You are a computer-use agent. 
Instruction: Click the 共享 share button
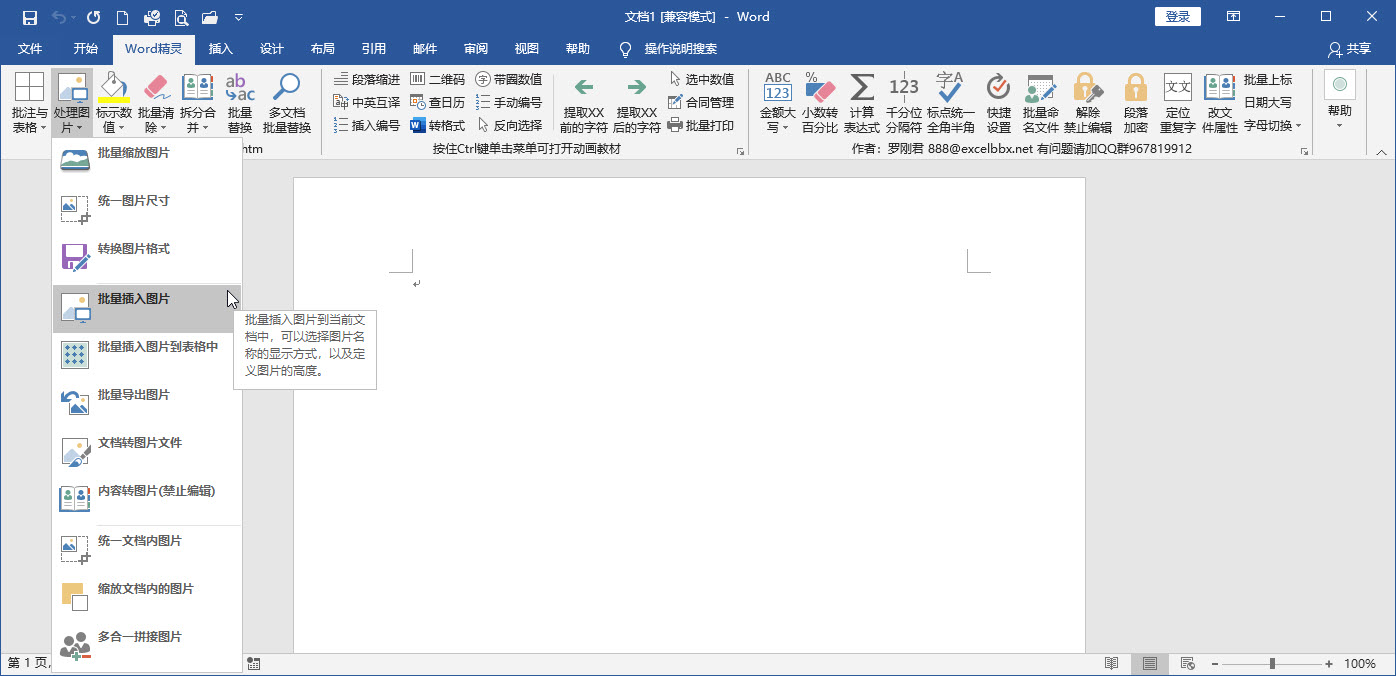click(x=1349, y=49)
